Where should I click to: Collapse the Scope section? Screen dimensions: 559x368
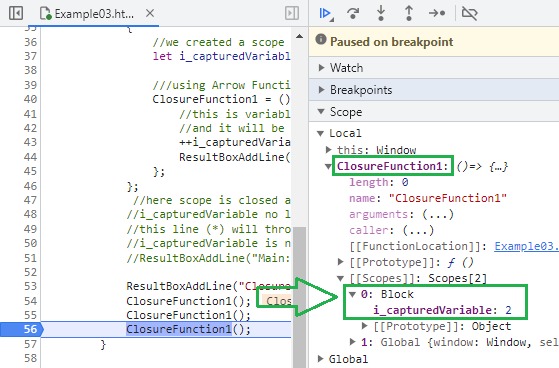(321, 112)
